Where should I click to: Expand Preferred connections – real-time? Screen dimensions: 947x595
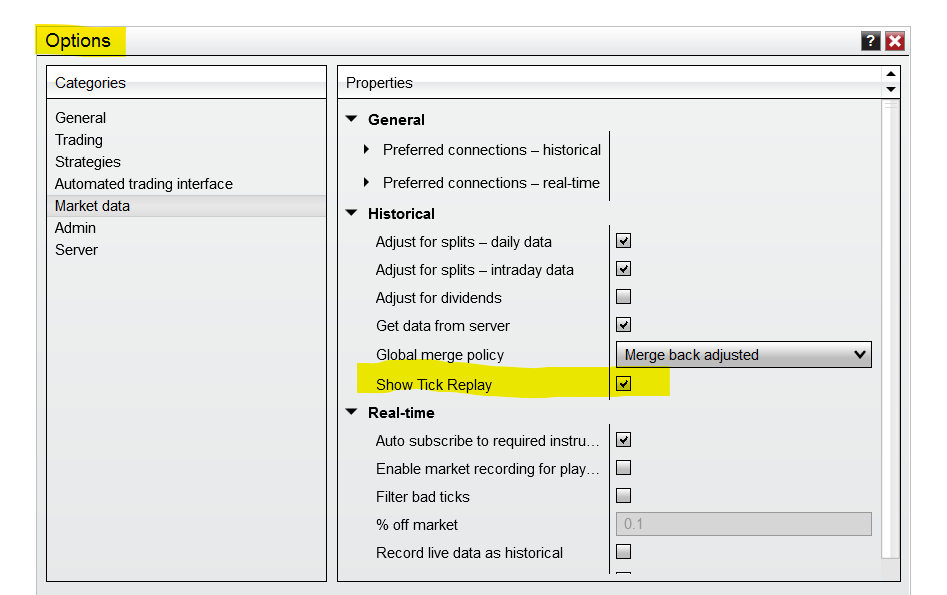coord(367,183)
